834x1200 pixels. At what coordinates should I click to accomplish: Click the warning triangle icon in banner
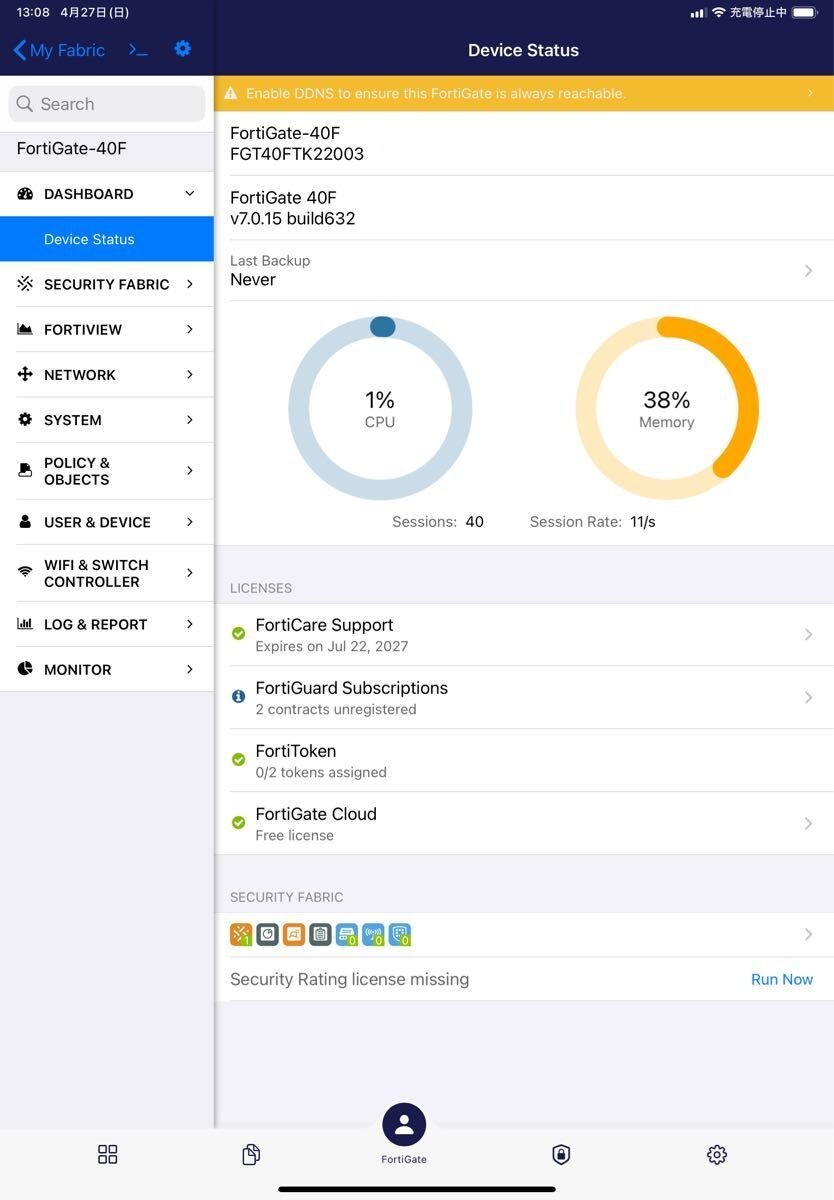click(x=231, y=93)
